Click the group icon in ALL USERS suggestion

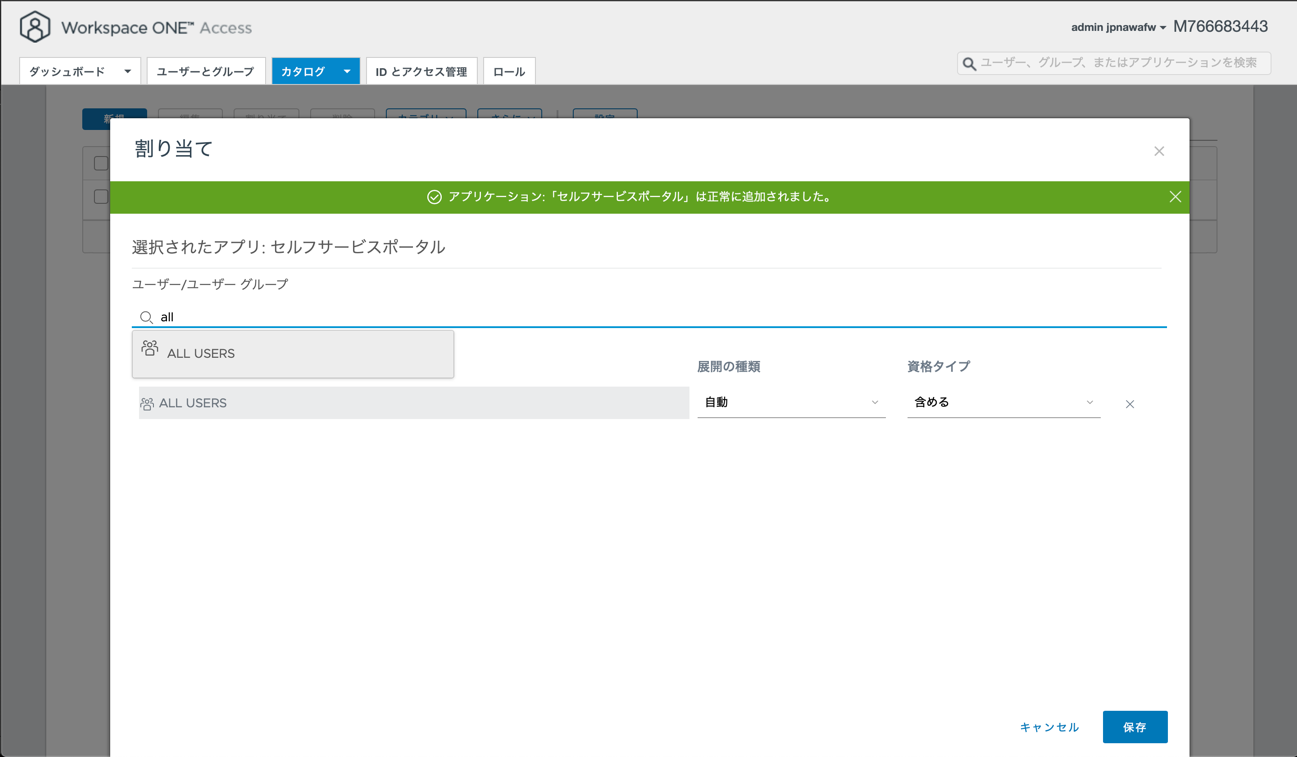pyautogui.click(x=150, y=348)
